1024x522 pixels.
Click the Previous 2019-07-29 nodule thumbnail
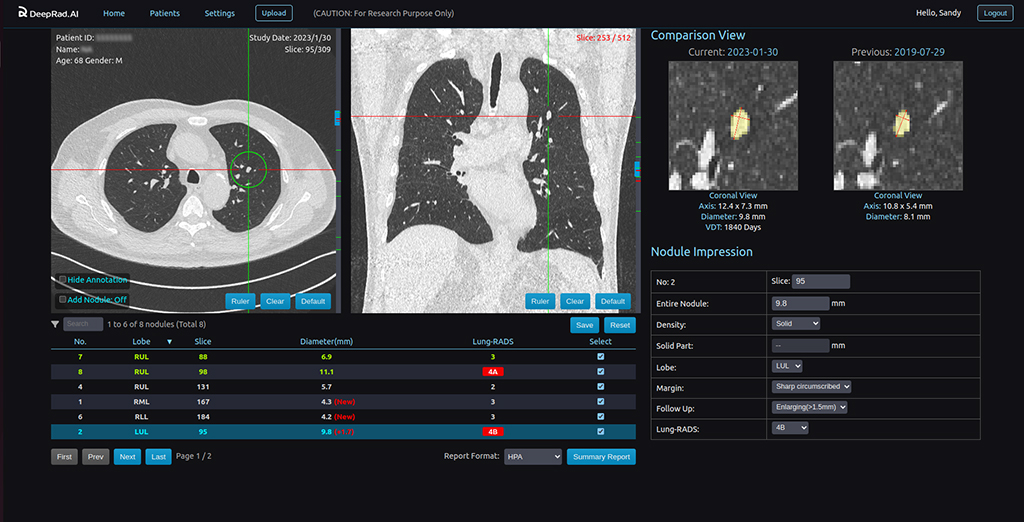(898, 125)
